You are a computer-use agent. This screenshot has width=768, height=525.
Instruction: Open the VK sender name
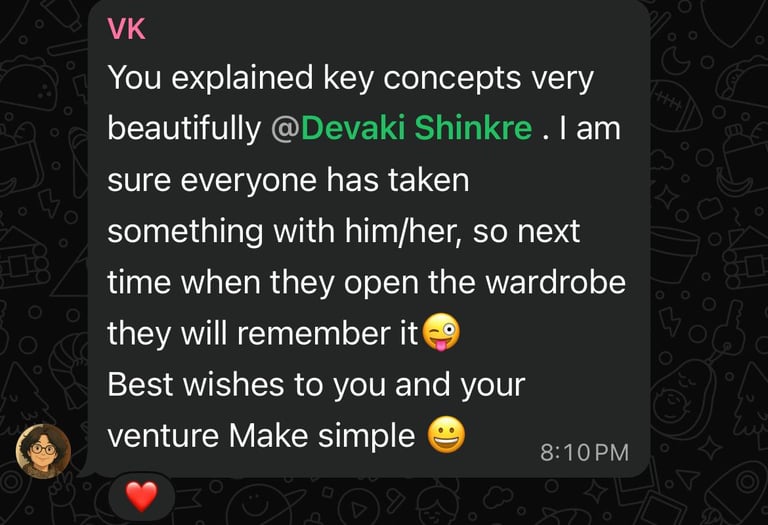point(126,29)
